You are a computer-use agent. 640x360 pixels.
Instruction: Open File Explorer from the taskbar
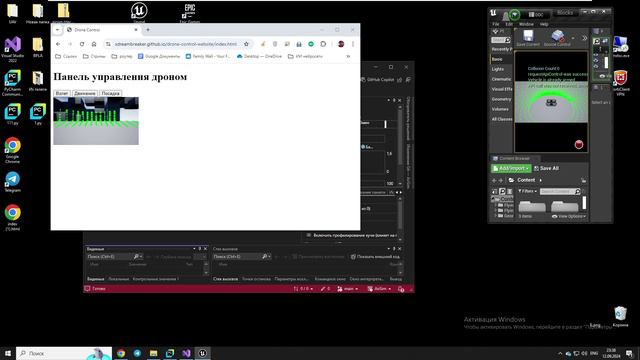153,353
